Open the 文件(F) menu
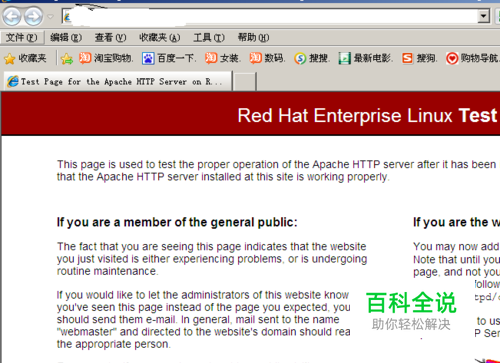This screenshot has width=500, height=363. click(21, 37)
